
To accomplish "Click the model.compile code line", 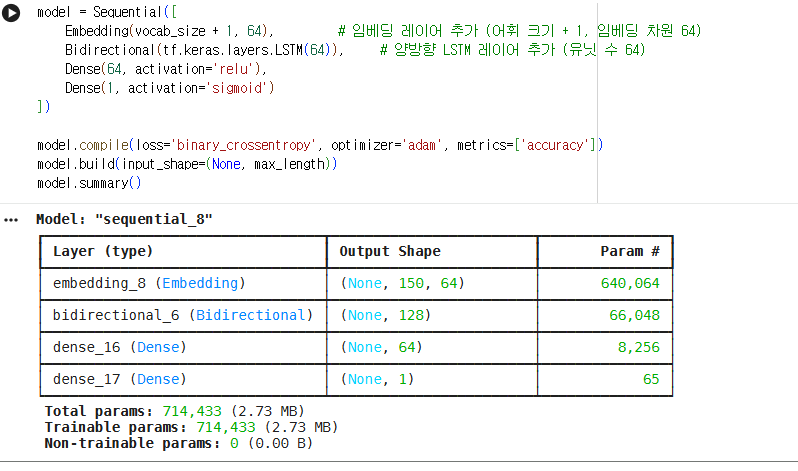I will click(x=320, y=145).
